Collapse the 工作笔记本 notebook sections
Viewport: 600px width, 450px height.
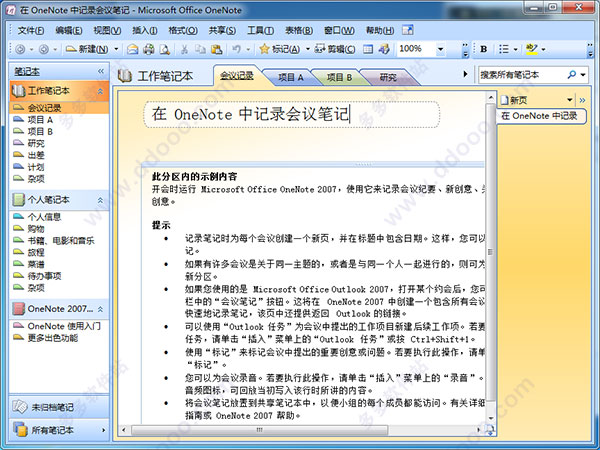tap(100, 91)
